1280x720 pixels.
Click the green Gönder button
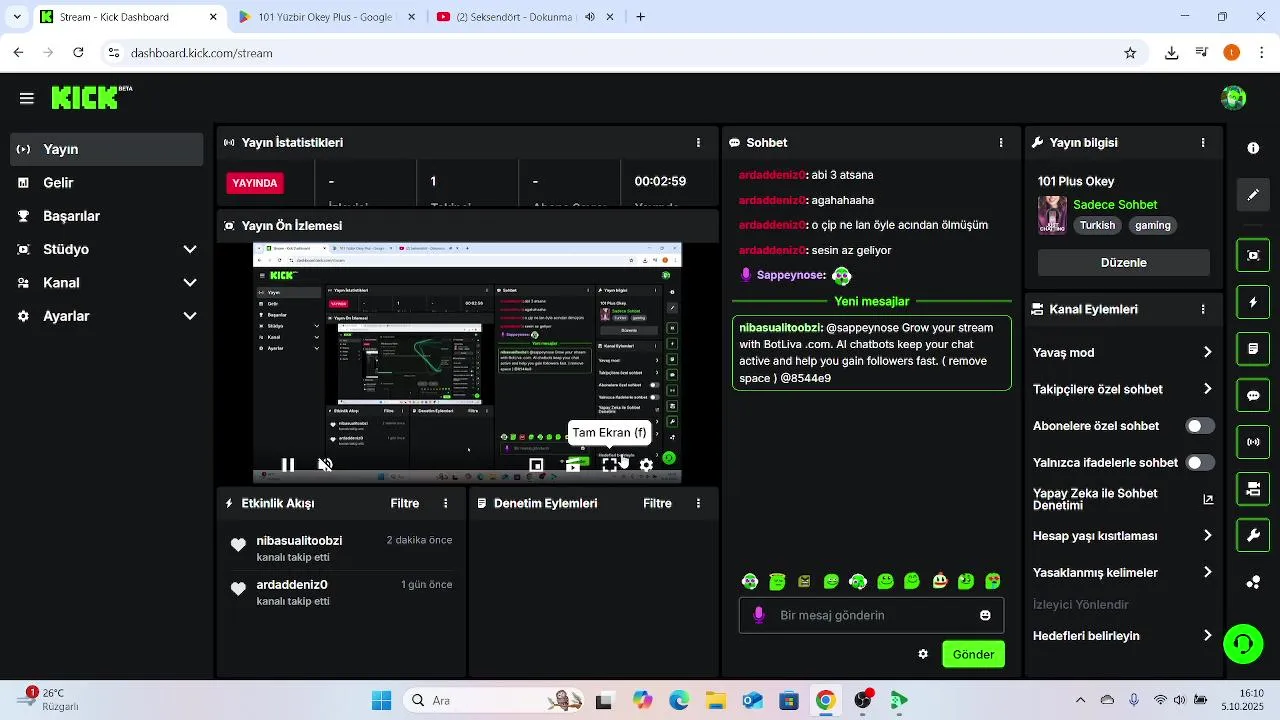973,654
